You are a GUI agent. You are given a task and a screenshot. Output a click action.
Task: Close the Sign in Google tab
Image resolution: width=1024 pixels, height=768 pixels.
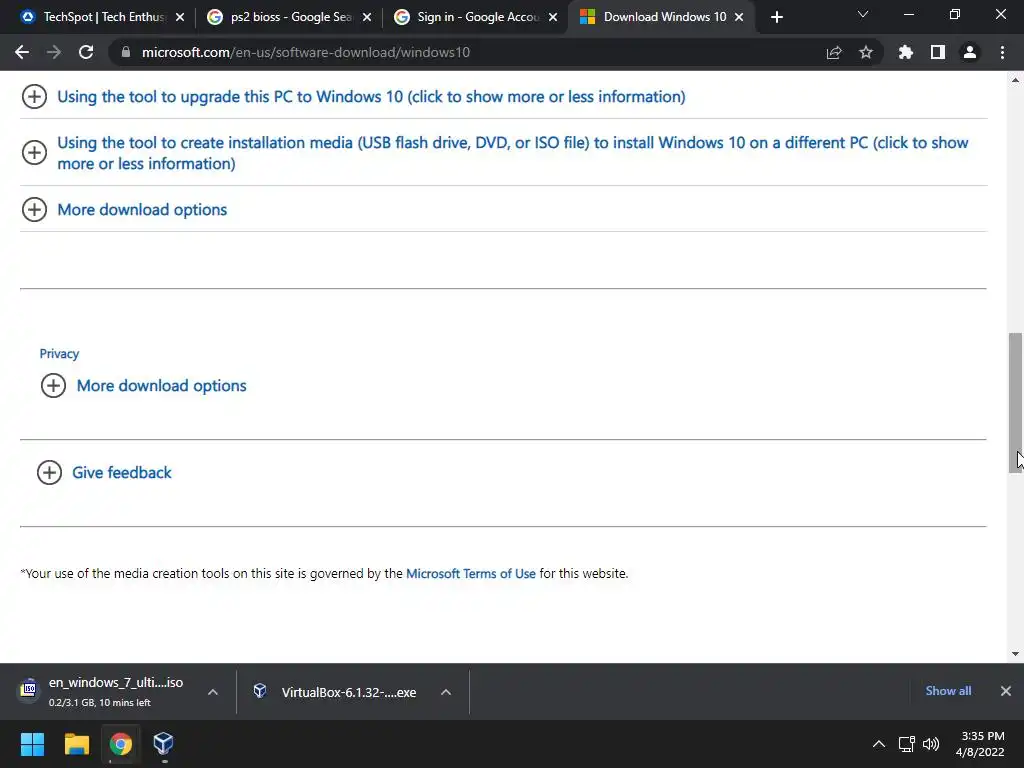pos(553,17)
